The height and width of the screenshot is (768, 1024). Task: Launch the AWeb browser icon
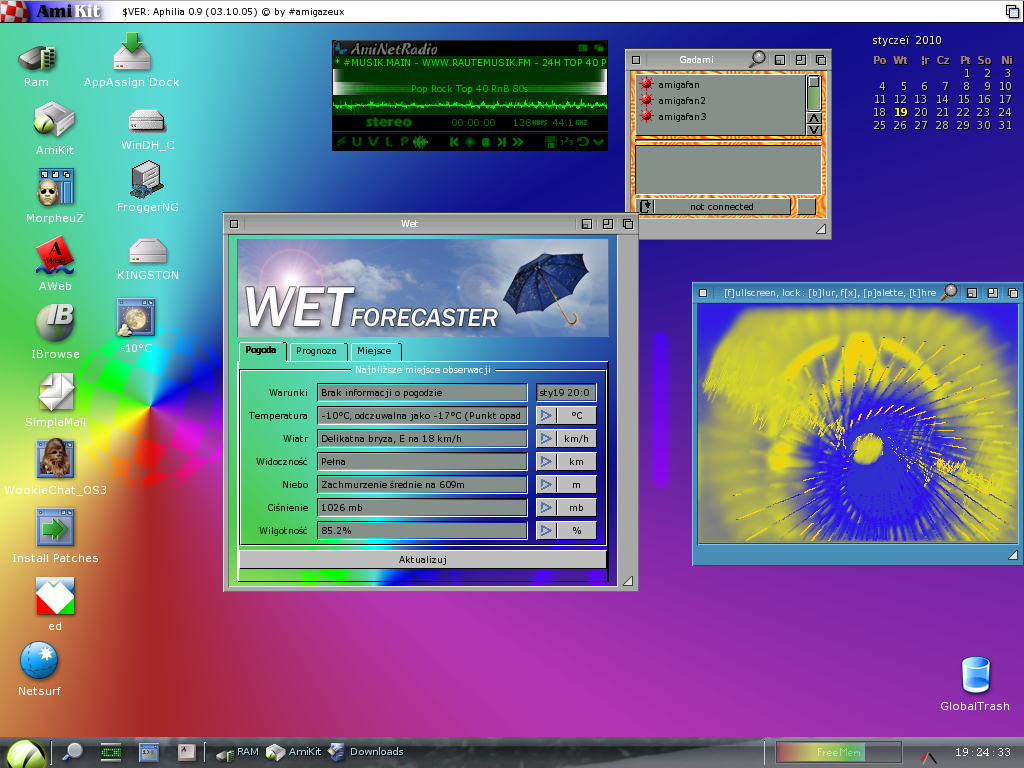coord(55,256)
